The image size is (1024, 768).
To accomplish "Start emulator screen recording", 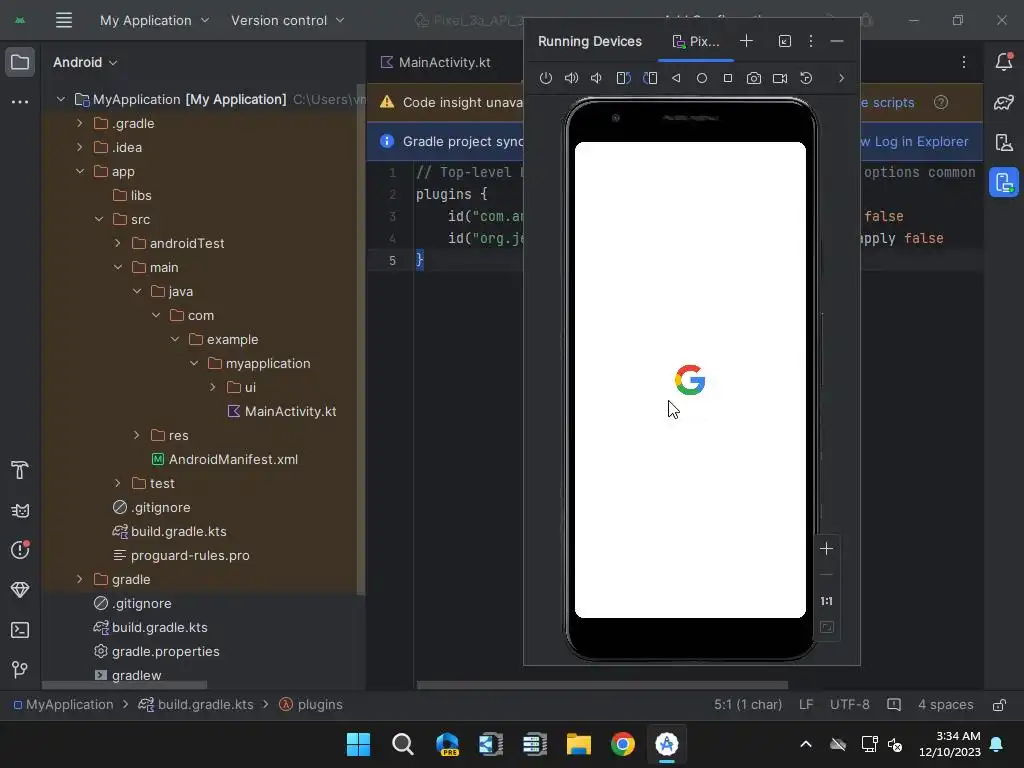I will (780, 78).
